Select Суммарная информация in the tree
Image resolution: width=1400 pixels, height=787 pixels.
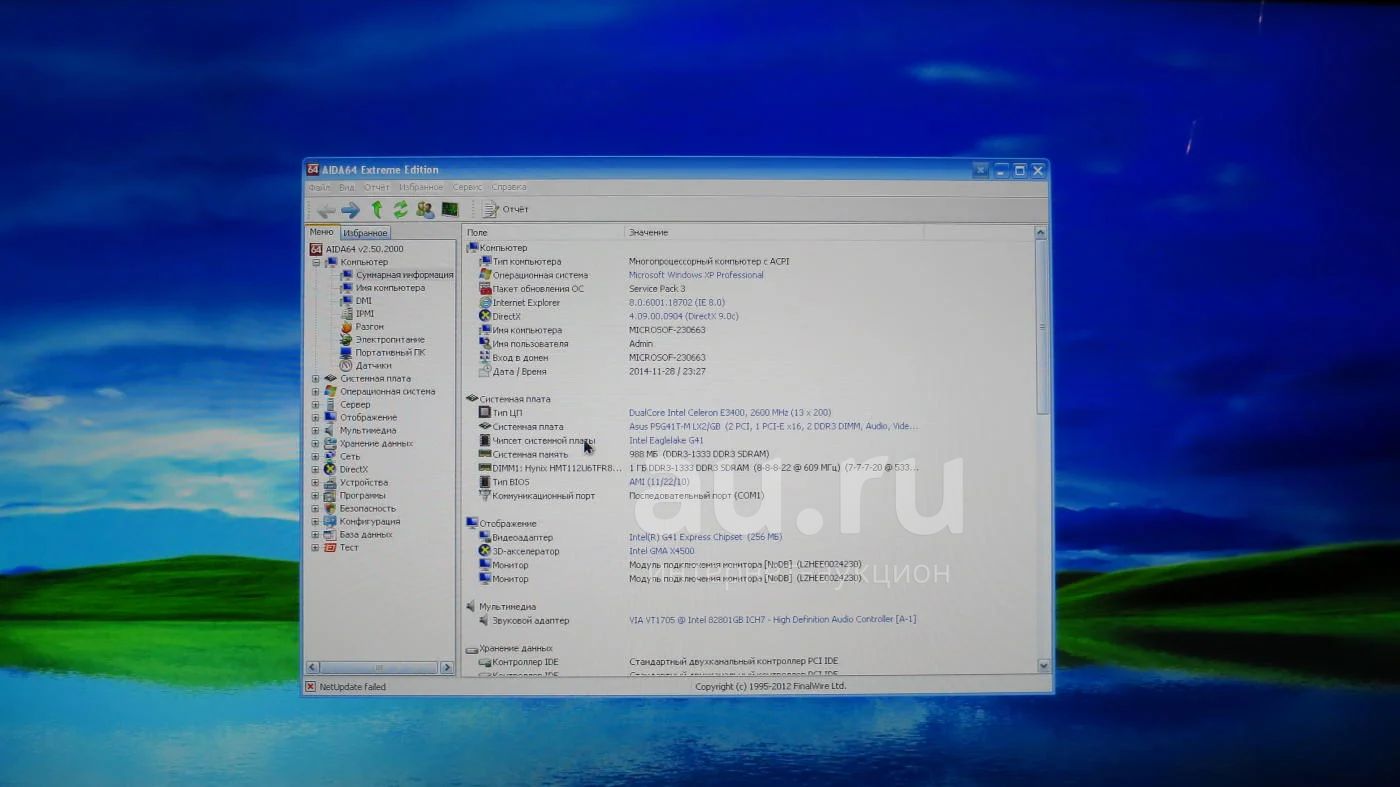click(x=405, y=275)
